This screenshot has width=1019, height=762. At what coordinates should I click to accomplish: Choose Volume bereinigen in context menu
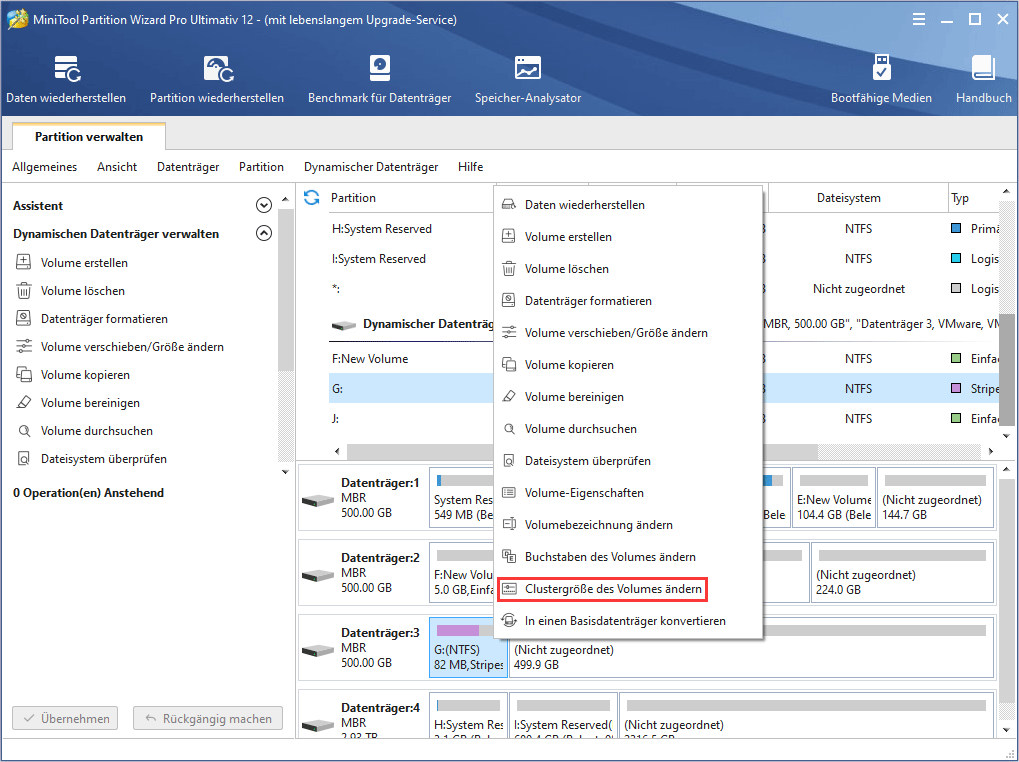(628, 396)
